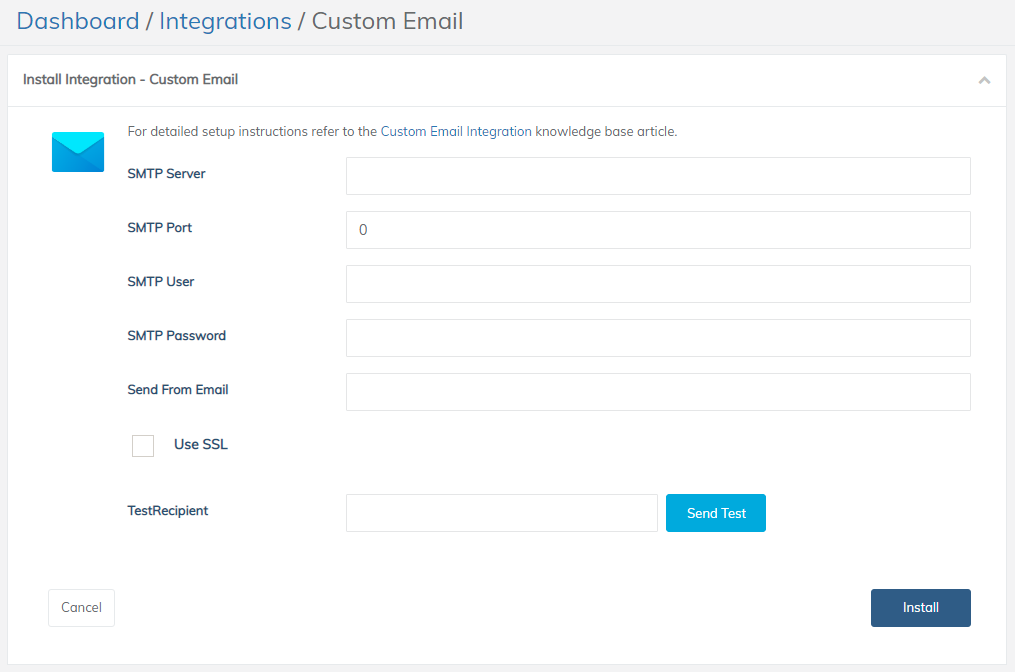This screenshot has width=1015, height=672.
Task: Focus the TestRecipient input box
Action: tap(501, 513)
